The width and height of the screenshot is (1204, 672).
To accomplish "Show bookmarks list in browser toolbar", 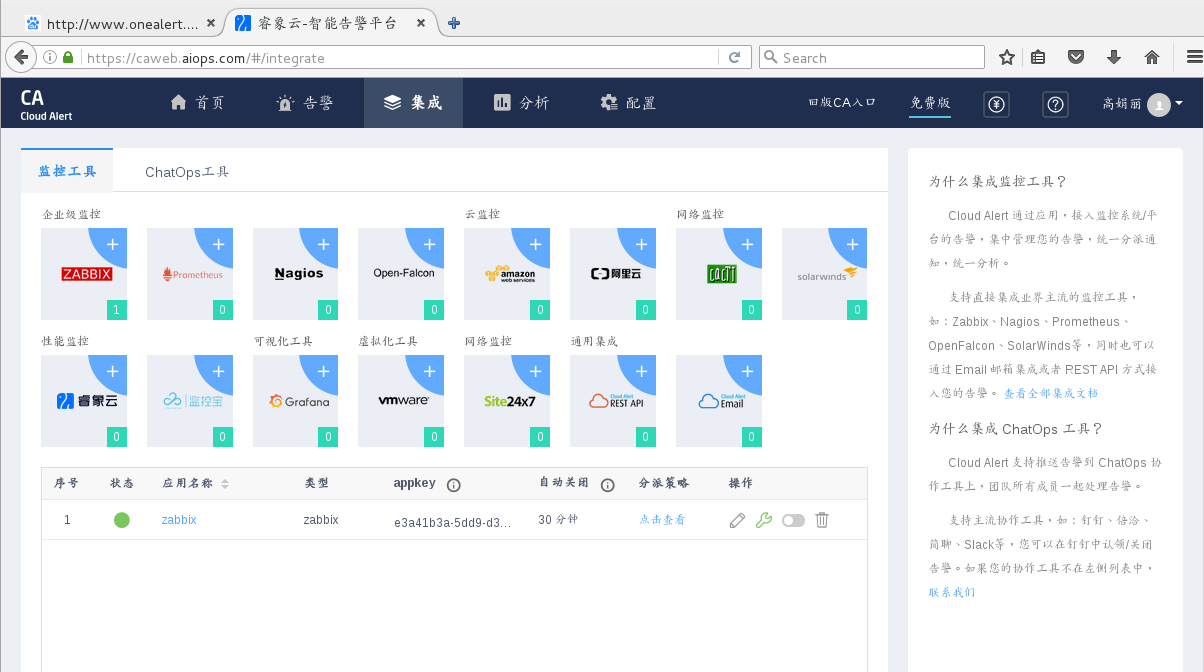I will pyautogui.click(x=1038, y=57).
